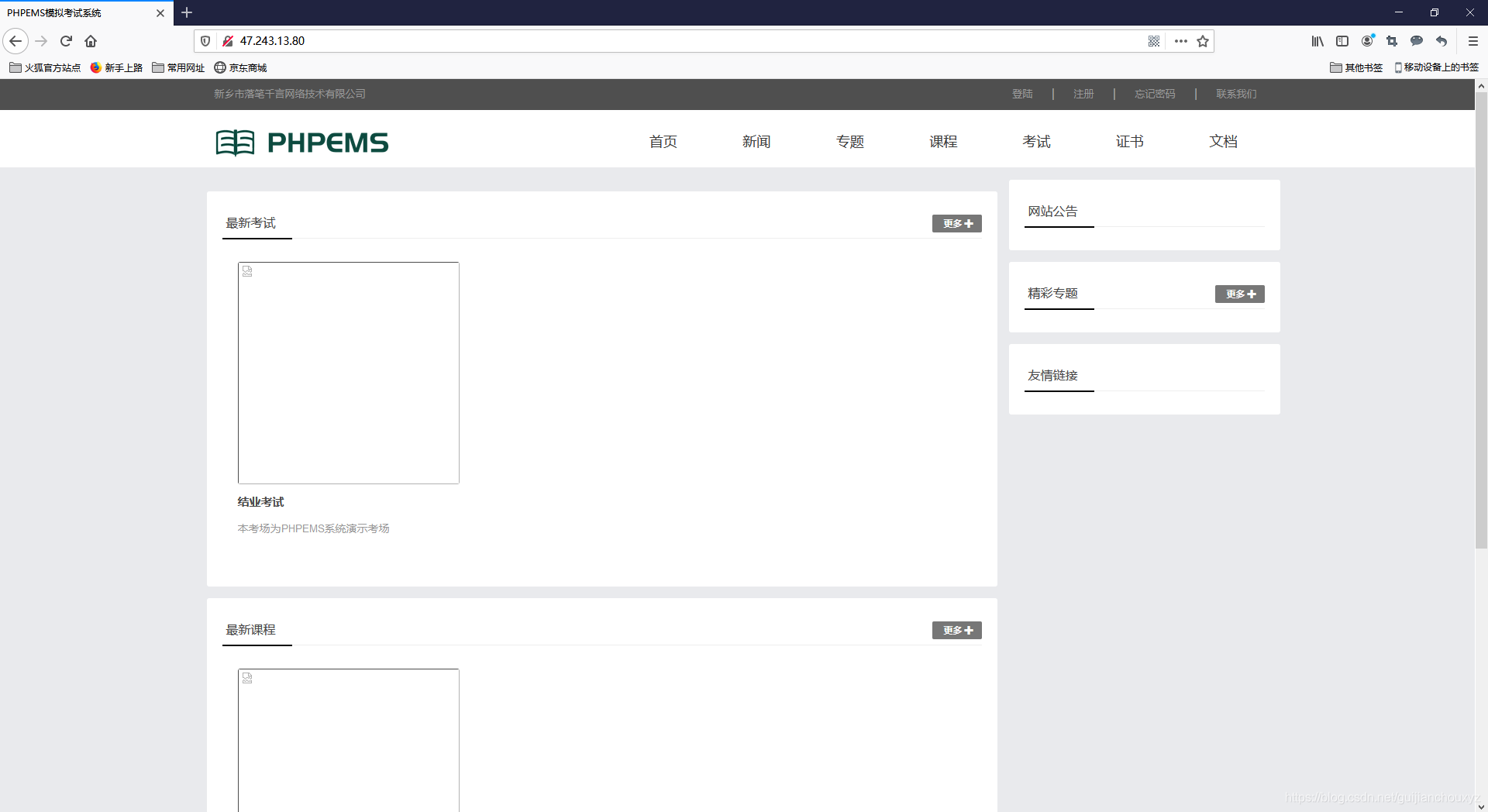Click 更多 button in 最新课程 section
This screenshot has width=1488, height=812.
click(957, 630)
